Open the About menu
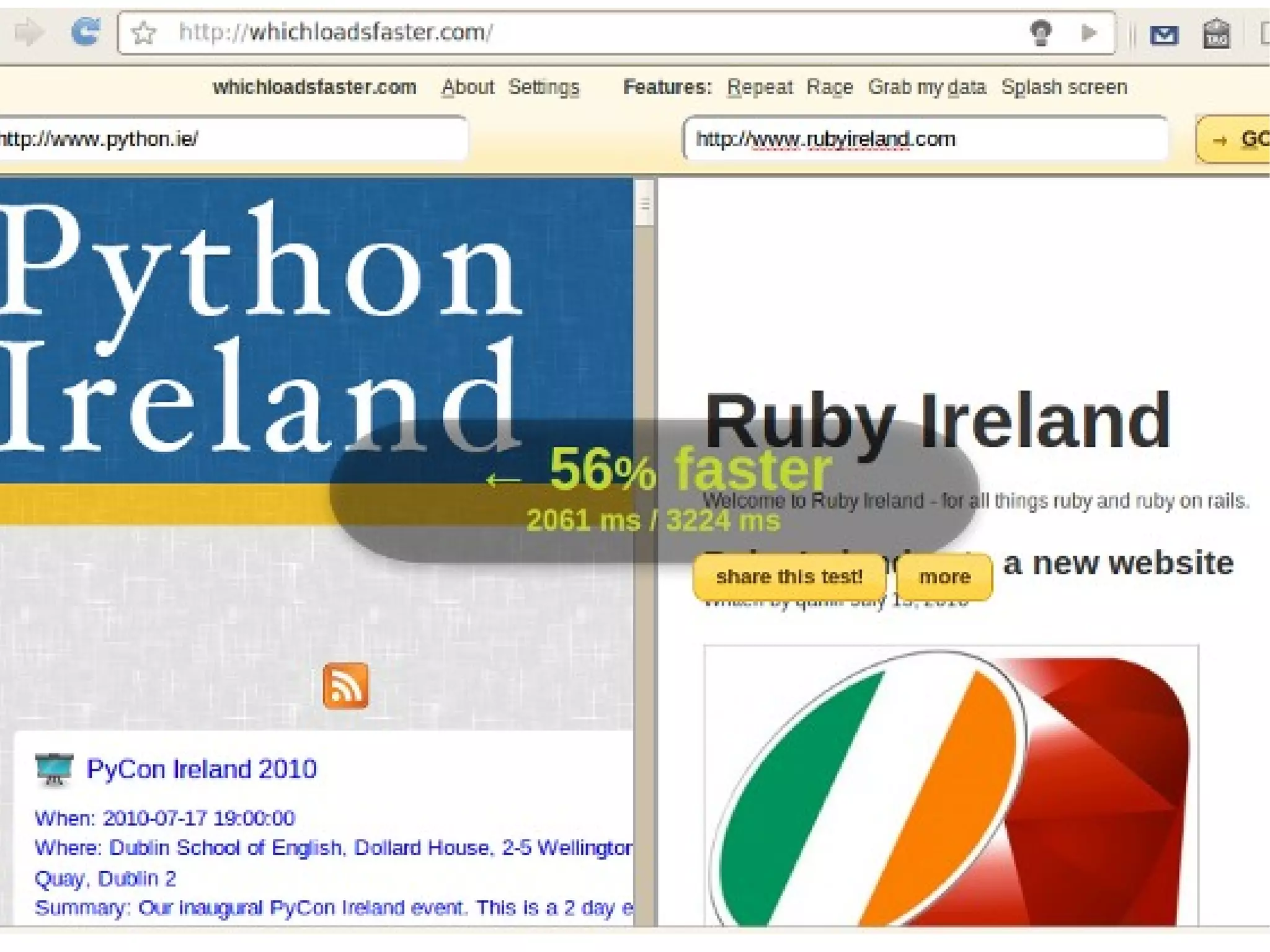 click(468, 87)
